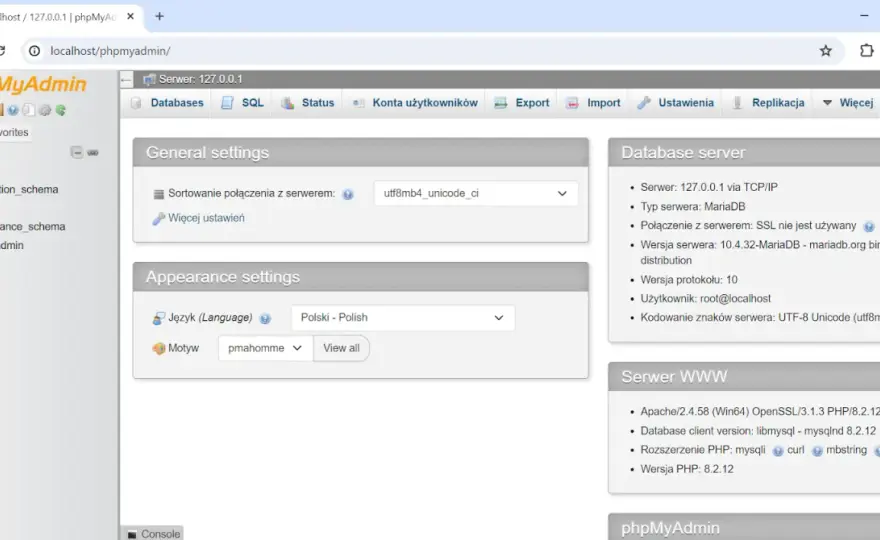This screenshot has width=880, height=540.
Task: Click the Konta użytkowników tab icon
Action: 358,103
